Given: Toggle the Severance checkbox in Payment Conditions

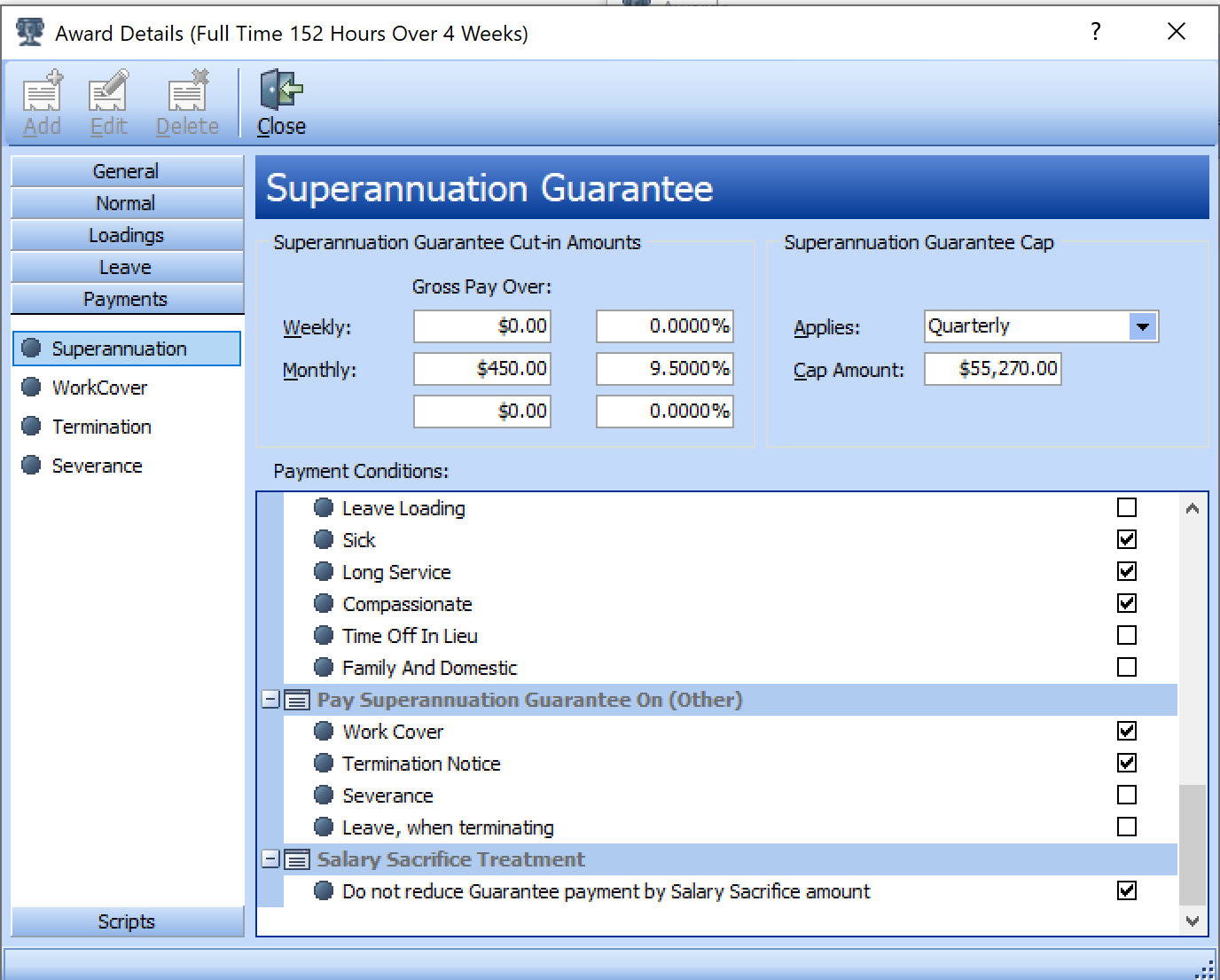Looking at the screenshot, I should click(1127, 795).
